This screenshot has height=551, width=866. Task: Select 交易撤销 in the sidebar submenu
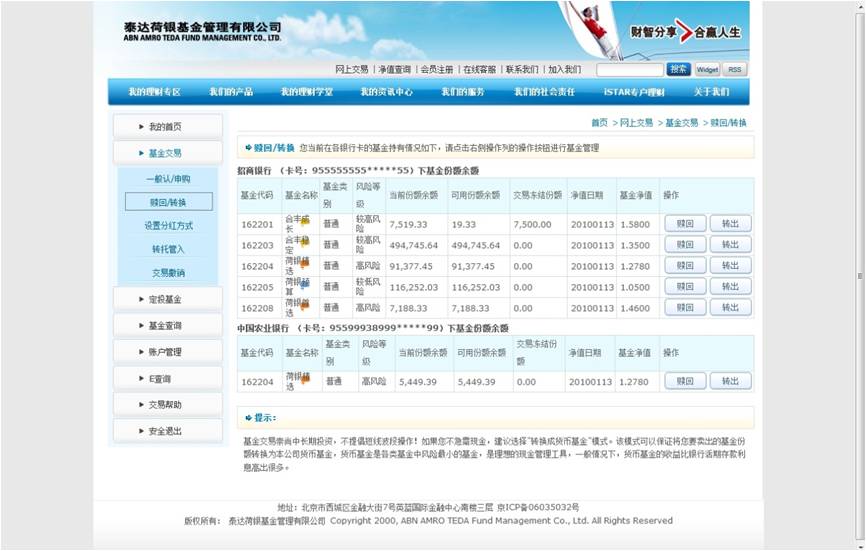168,273
